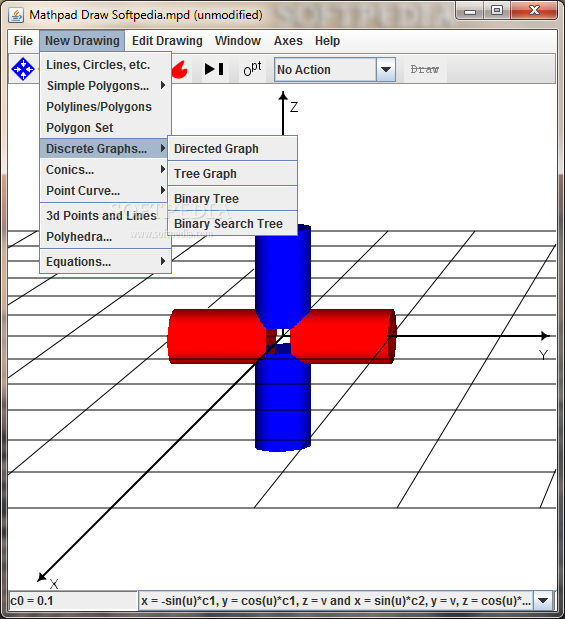
Task: Expand the Equations submenu
Action: [x=105, y=261]
